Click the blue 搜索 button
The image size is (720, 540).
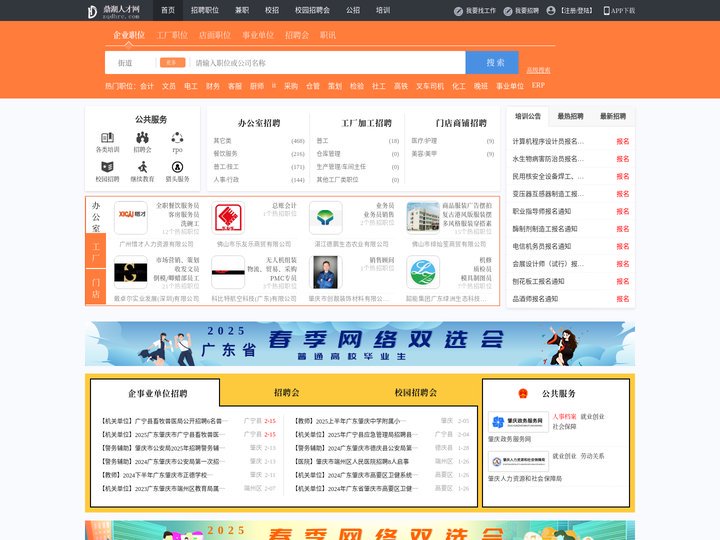(x=492, y=62)
